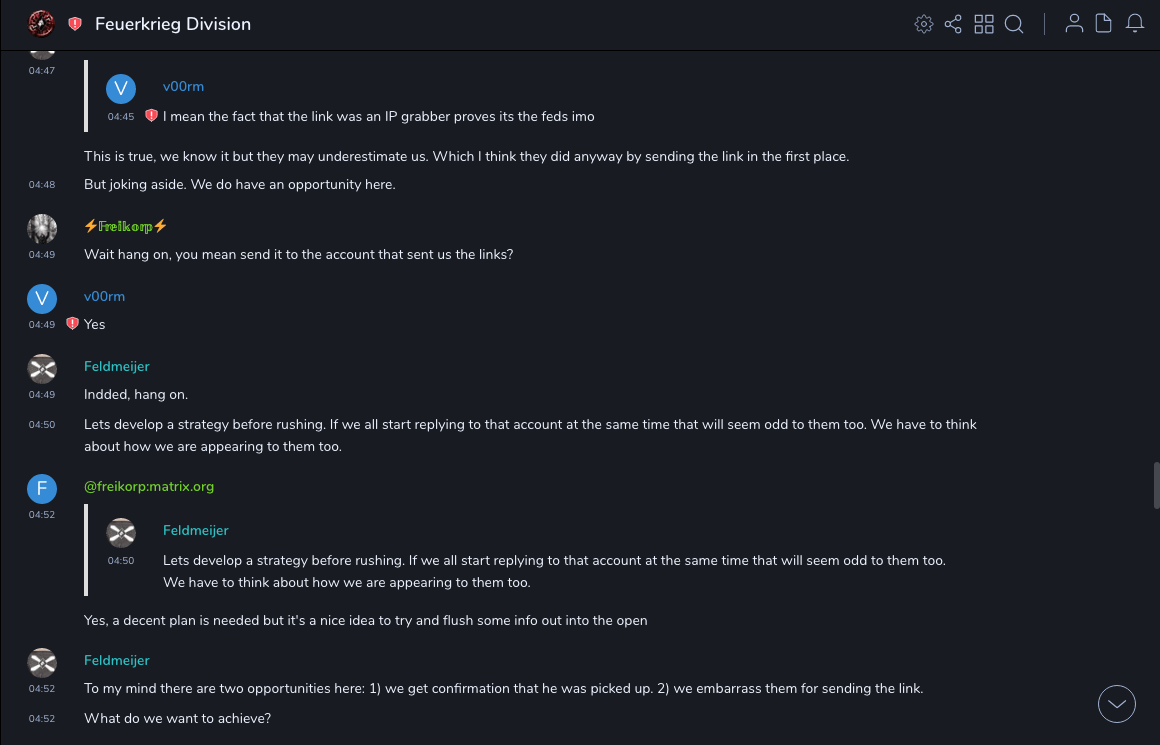Click the 04:50 timestamp in quoted Feldmeijer reply
The image size is (1160, 745).
pyautogui.click(x=121, y=561)
